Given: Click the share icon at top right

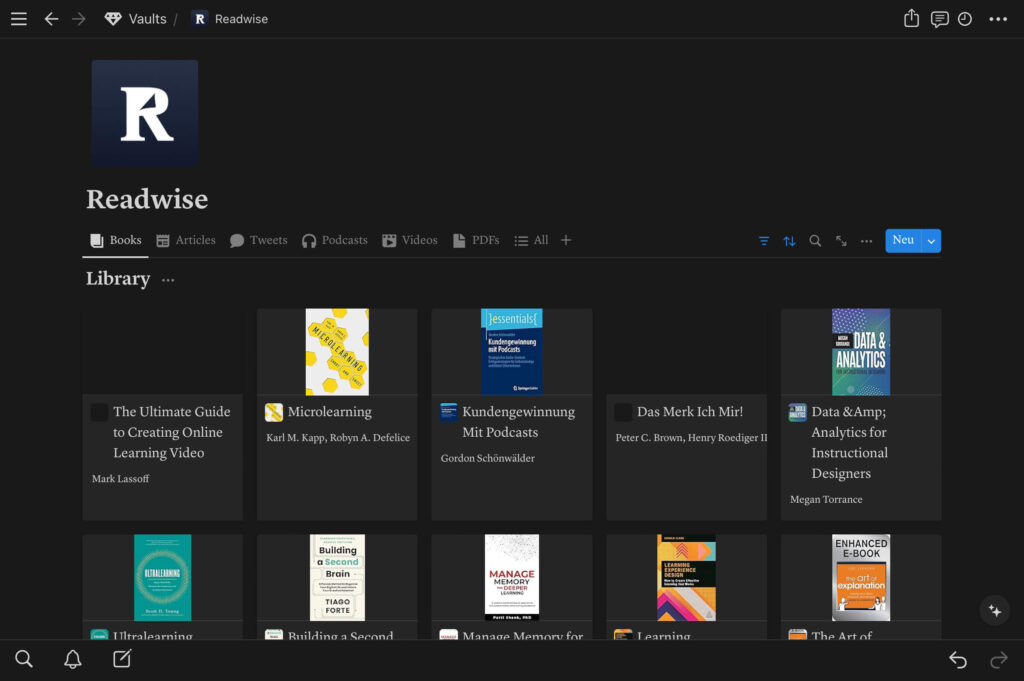Looking at the screenshot, I should [910, 17].
